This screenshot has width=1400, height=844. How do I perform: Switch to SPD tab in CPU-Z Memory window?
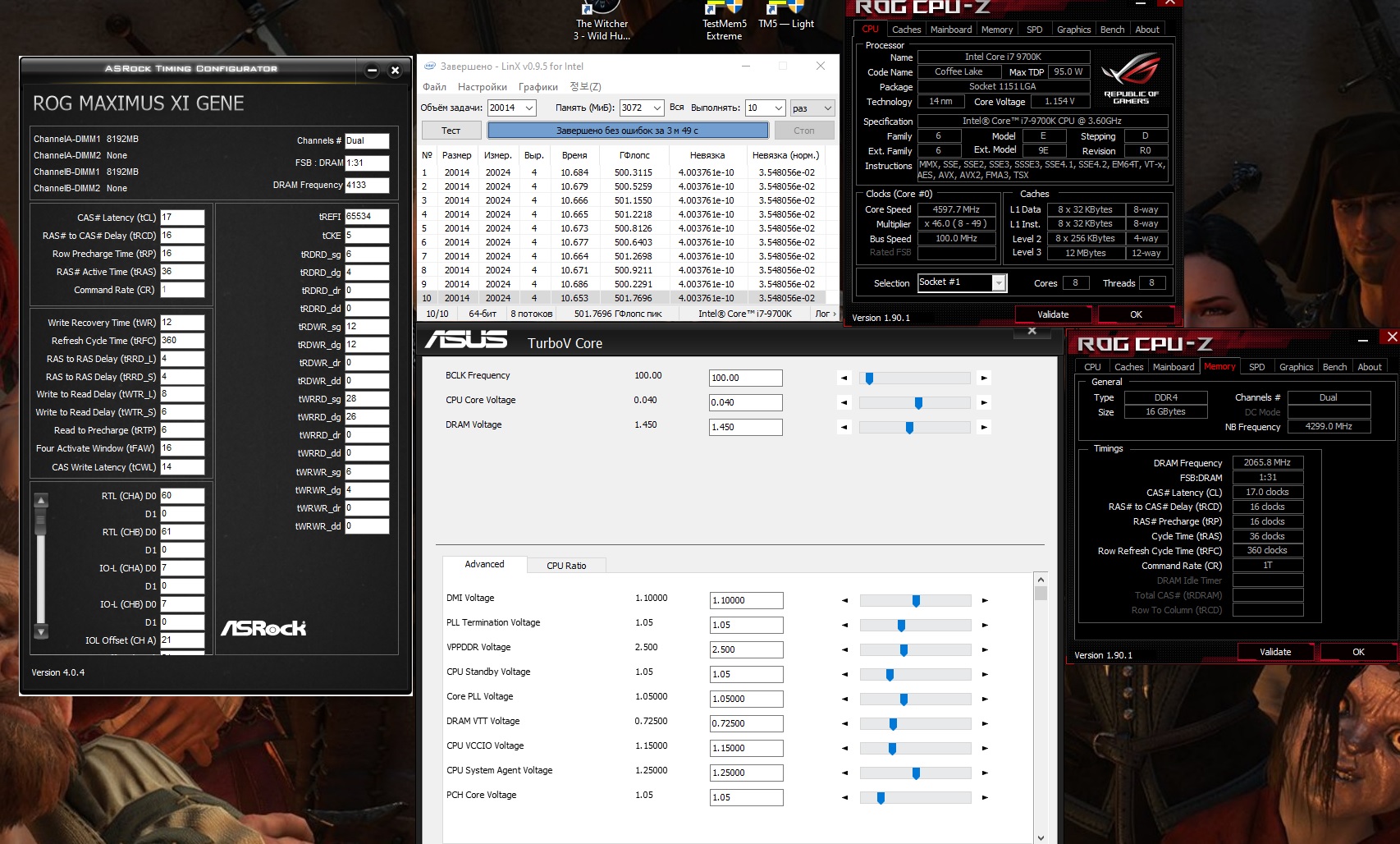tap(1256, 367)
